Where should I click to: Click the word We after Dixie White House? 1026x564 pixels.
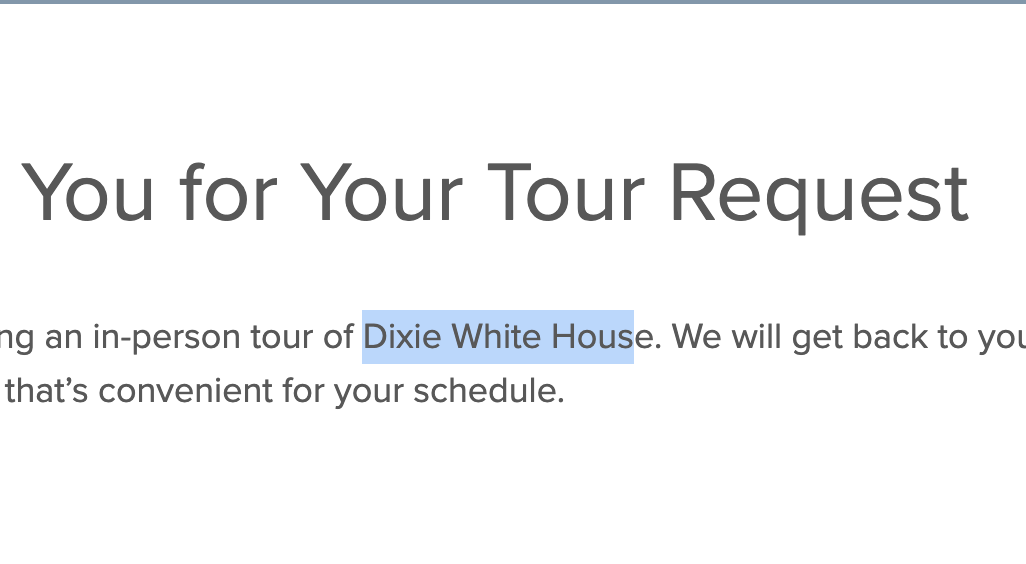697,337
